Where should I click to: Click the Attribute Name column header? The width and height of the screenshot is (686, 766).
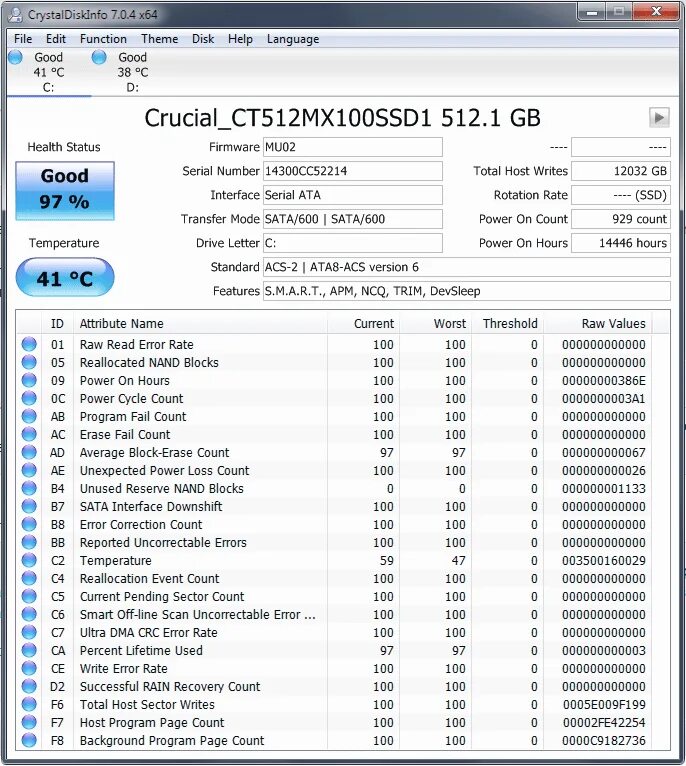coord(200,323)
